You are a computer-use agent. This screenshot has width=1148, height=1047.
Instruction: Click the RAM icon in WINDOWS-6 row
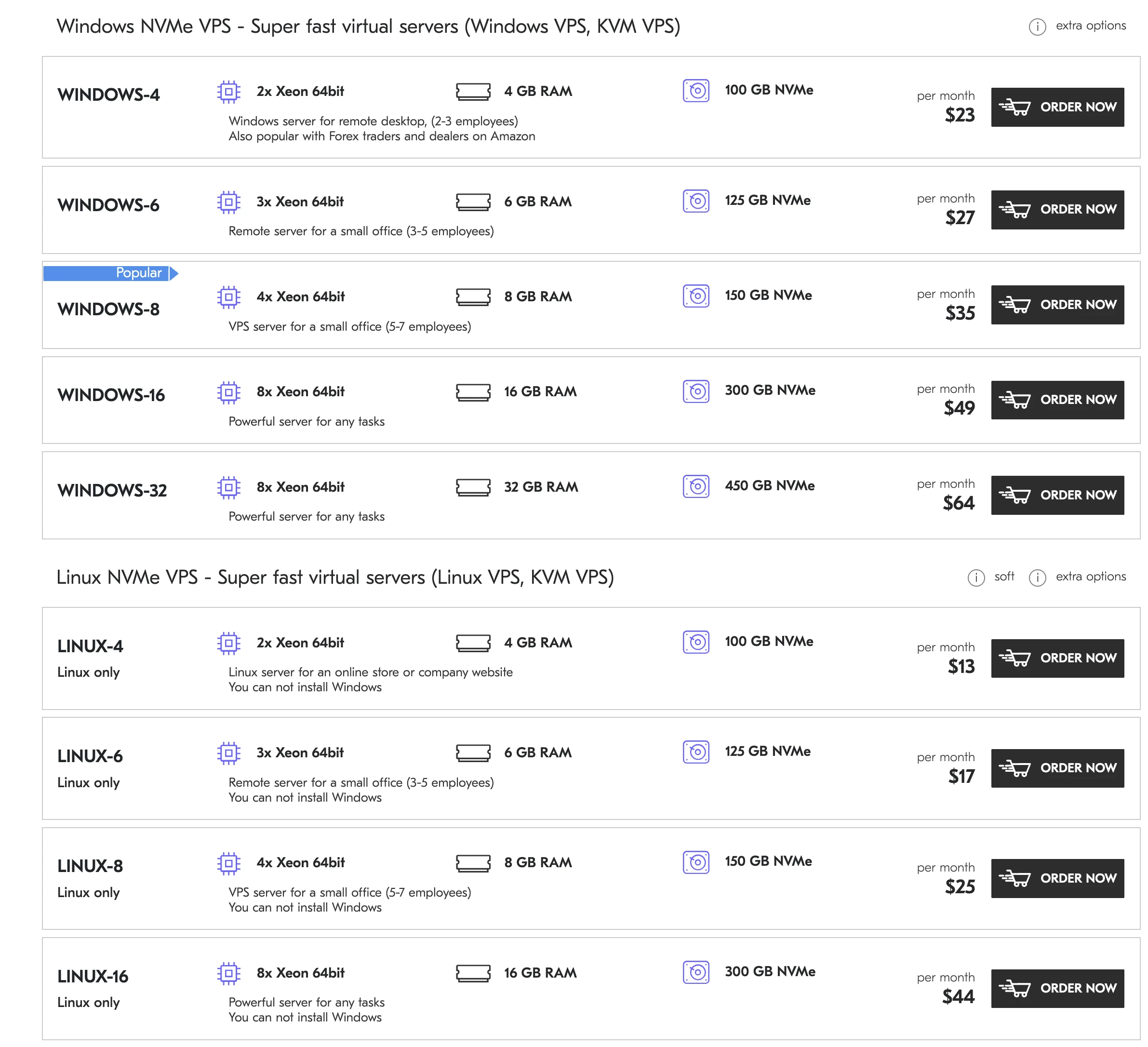(x=473, y=201)
